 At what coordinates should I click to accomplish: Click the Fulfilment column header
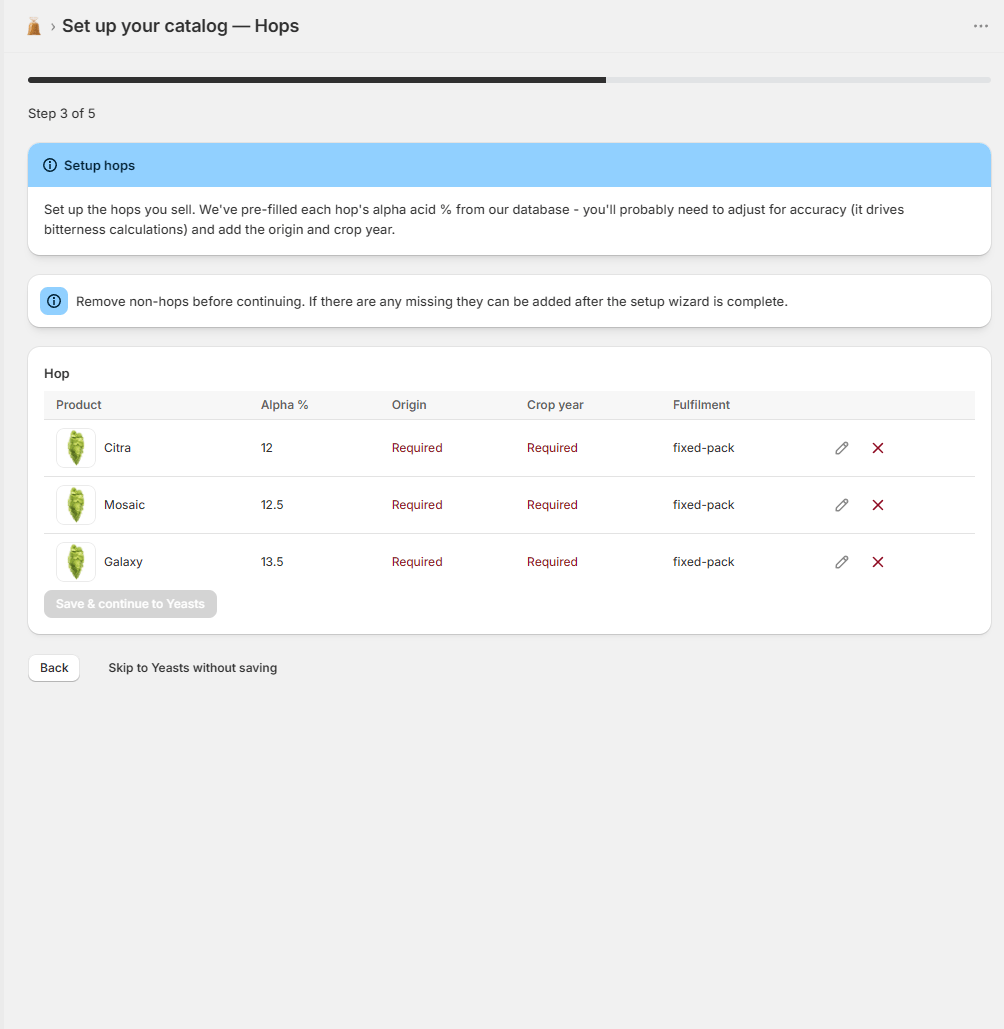(x=701, y=405)
